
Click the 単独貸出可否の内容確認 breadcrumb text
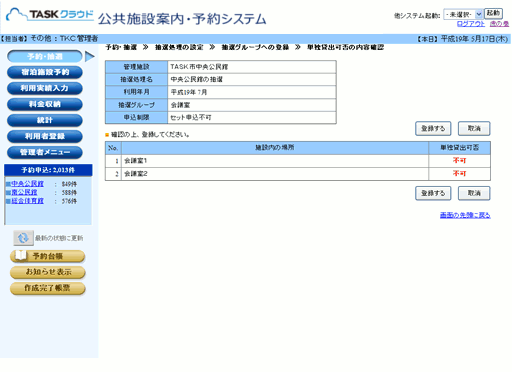[x=345, y=47]
